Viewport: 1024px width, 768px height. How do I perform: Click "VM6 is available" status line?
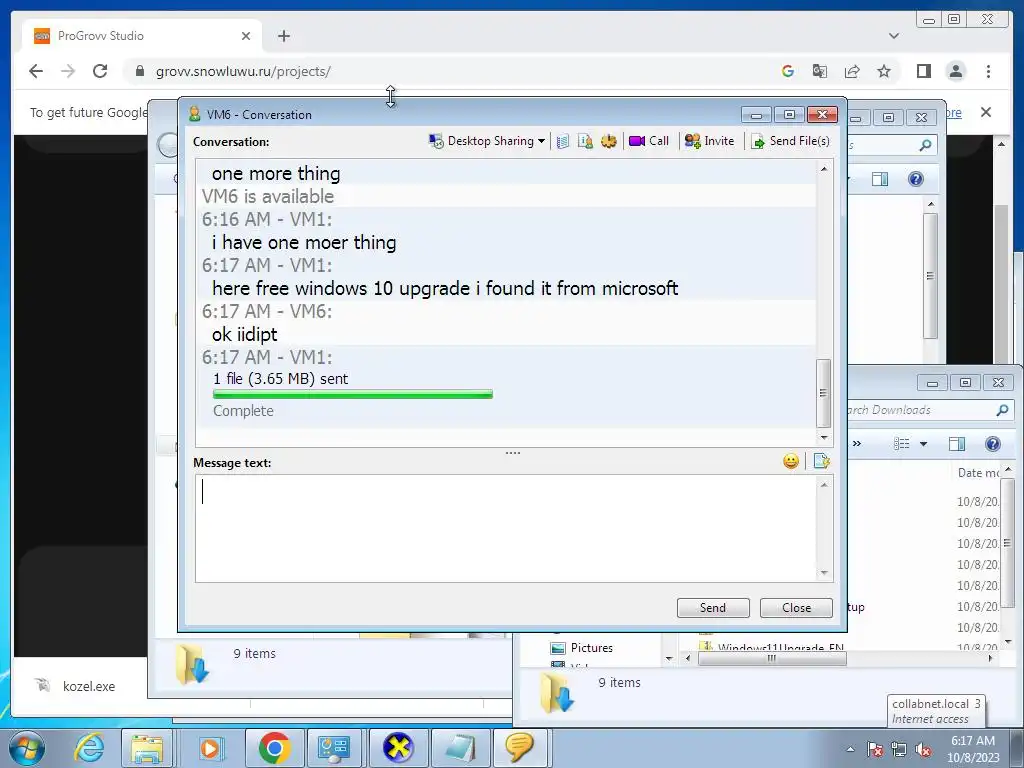coord(268,197)
